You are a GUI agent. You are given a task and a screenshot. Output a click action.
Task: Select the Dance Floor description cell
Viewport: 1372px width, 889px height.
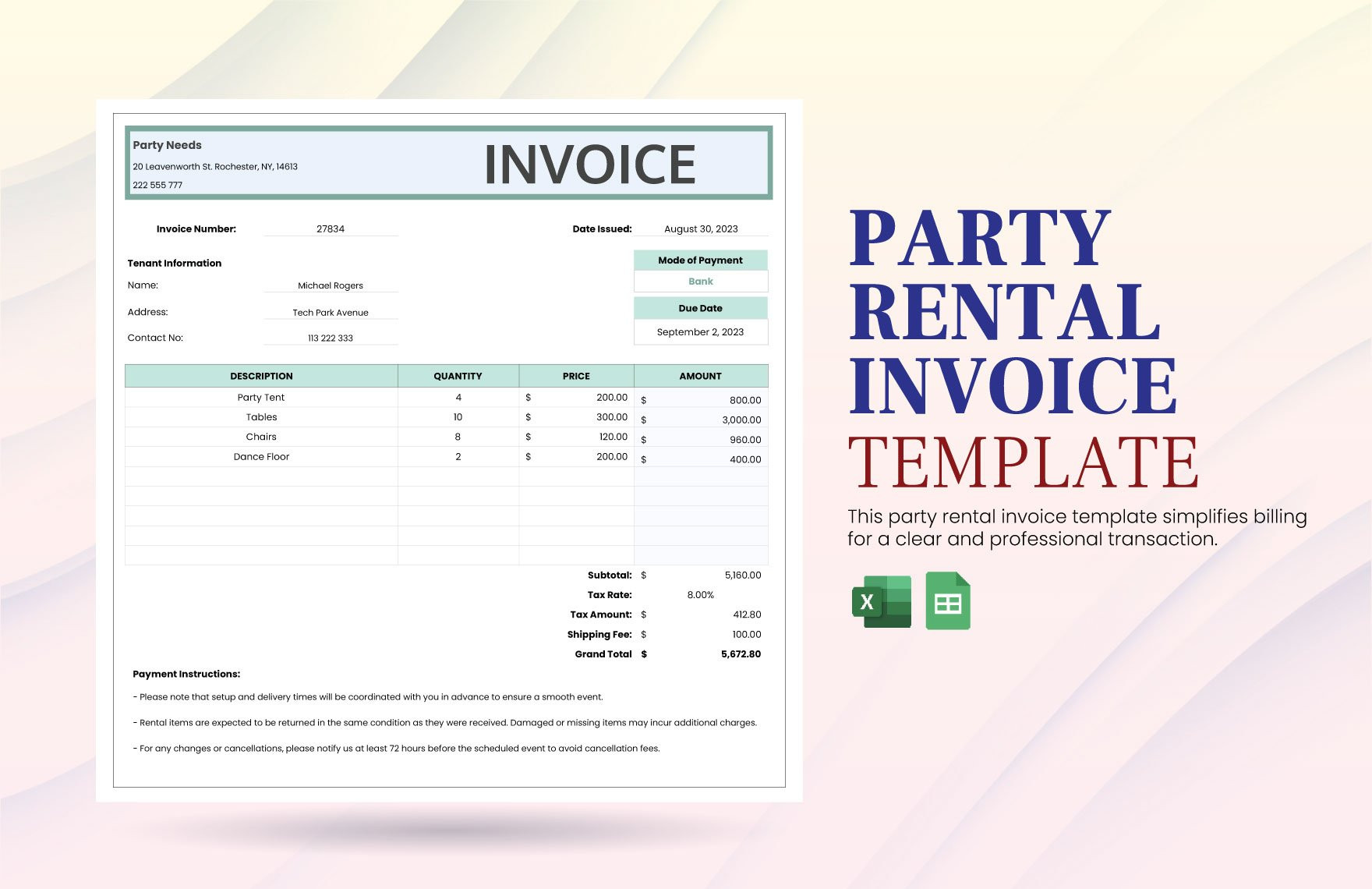(261, 457)
